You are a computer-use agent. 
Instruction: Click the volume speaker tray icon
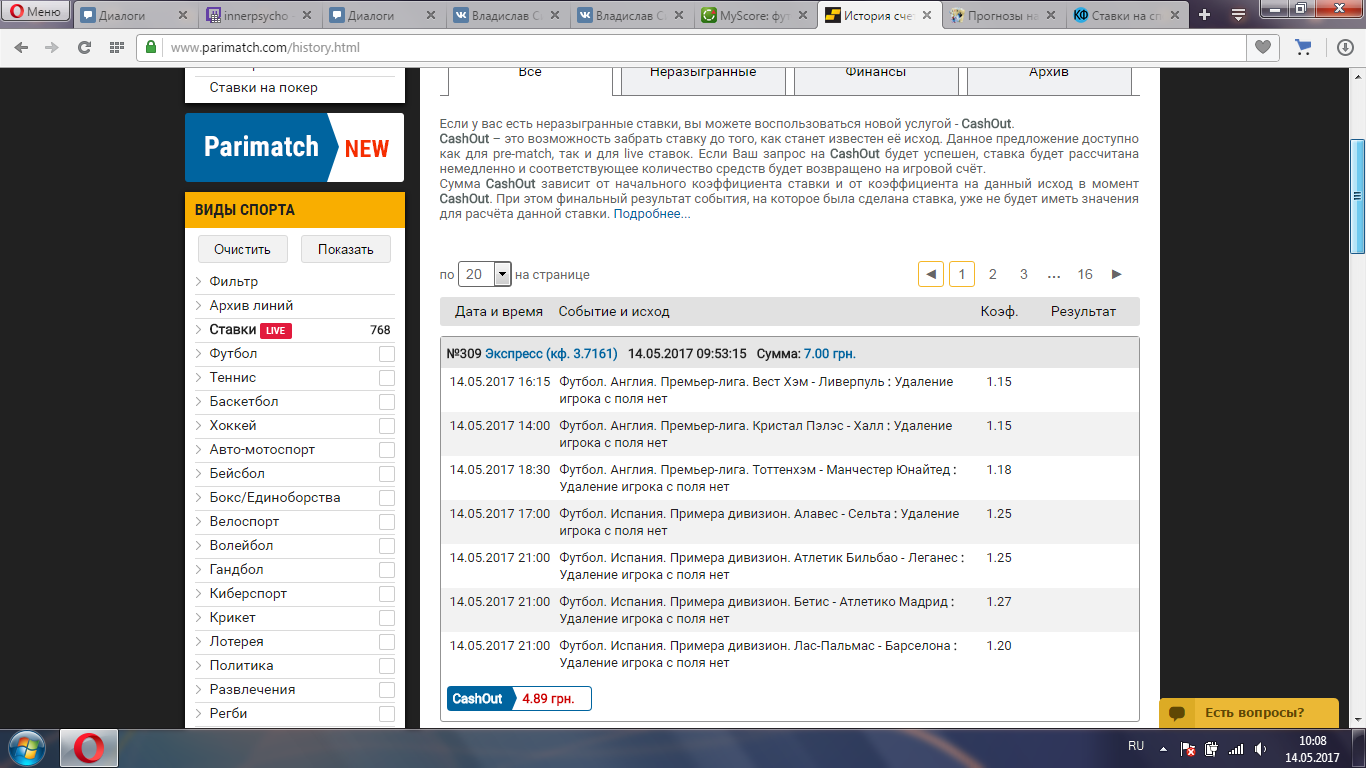point(1261,748)
